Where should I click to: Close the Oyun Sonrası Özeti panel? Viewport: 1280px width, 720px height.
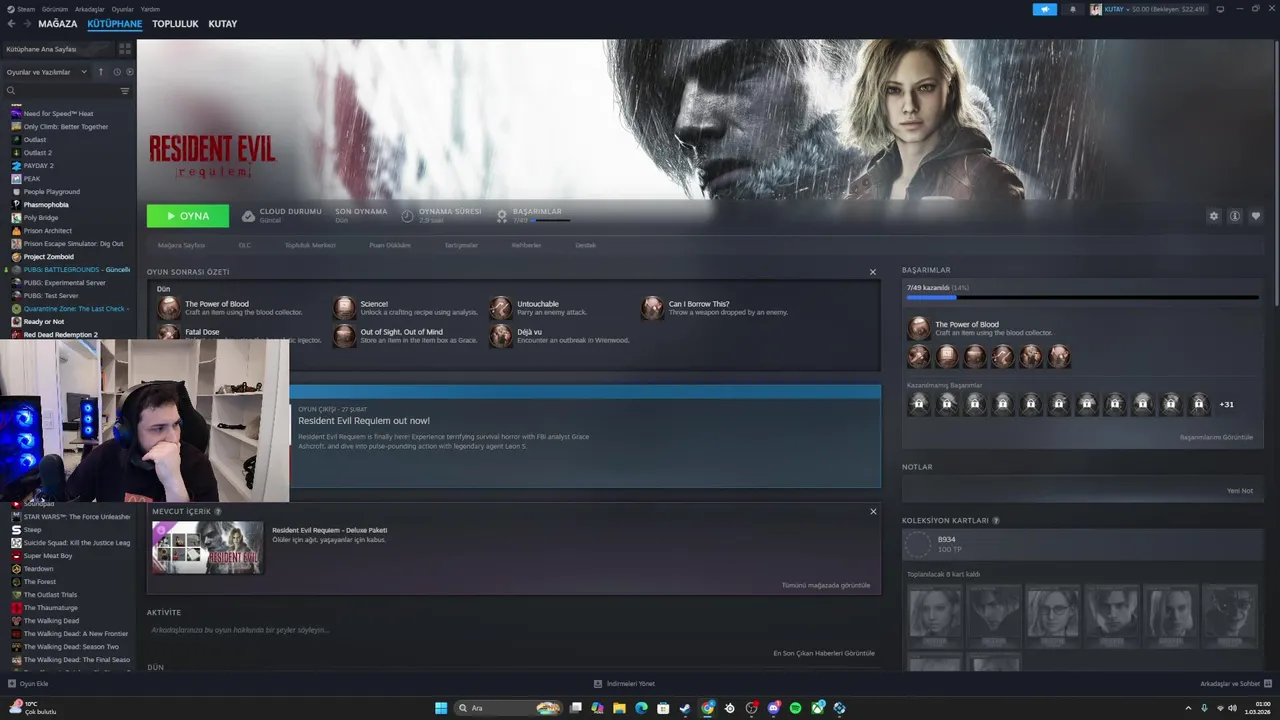873,272
